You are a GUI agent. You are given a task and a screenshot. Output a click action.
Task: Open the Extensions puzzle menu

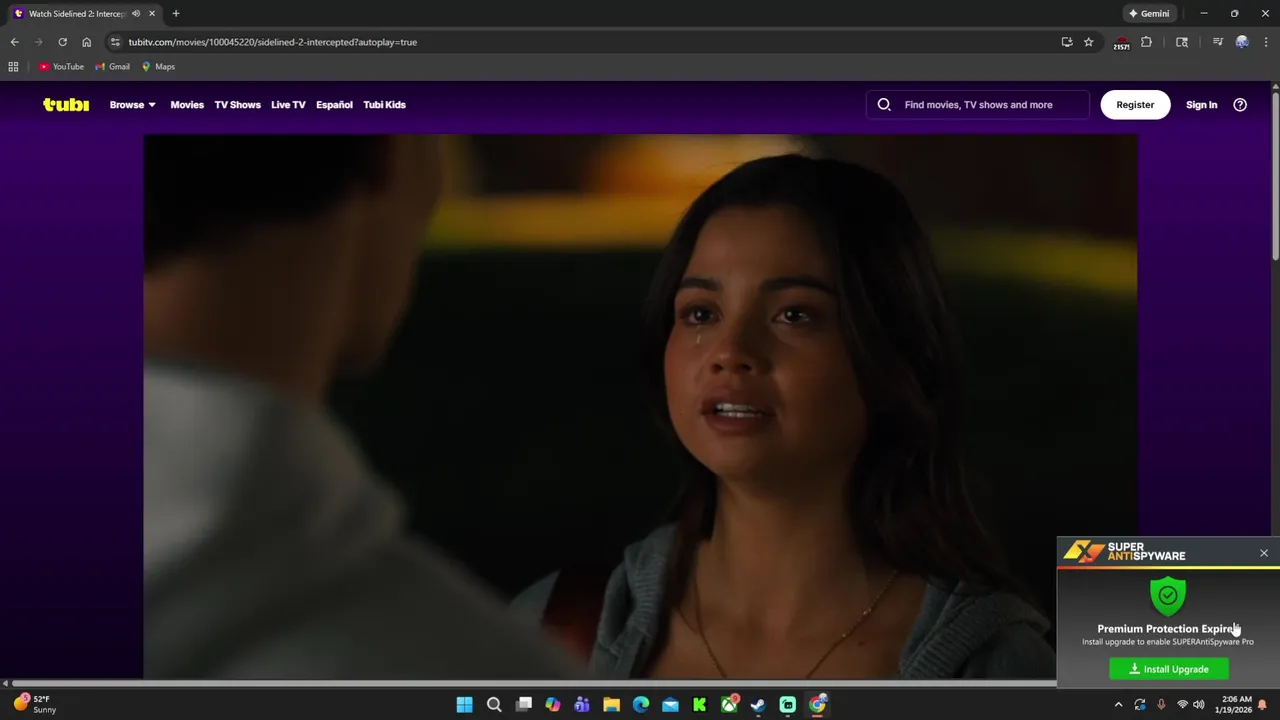pyautogui.click(x=1146, y=42)
